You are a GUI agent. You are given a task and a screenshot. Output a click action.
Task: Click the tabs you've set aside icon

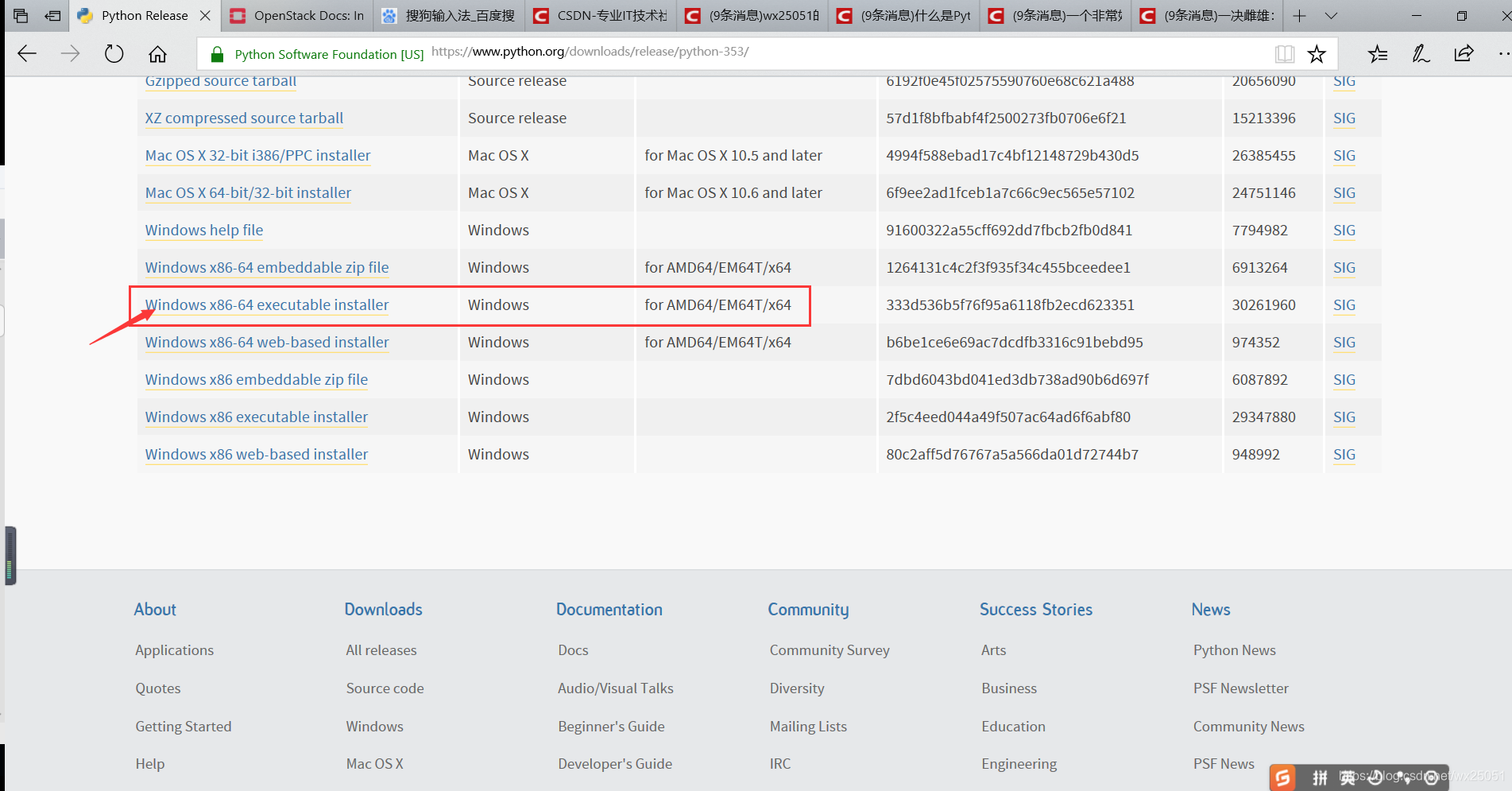coord(21,16)
